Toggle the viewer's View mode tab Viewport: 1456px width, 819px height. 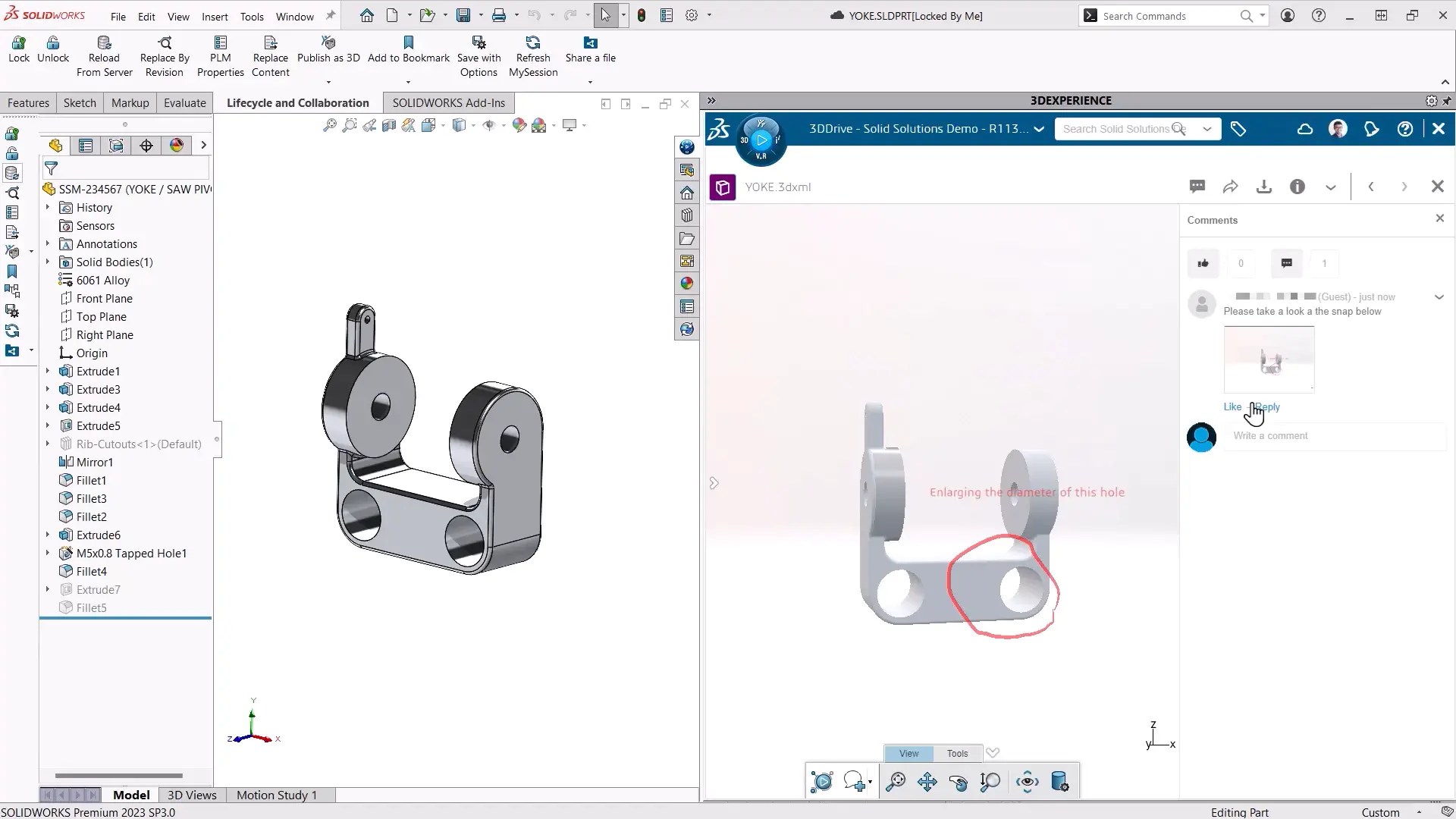[x=908, y=754]
